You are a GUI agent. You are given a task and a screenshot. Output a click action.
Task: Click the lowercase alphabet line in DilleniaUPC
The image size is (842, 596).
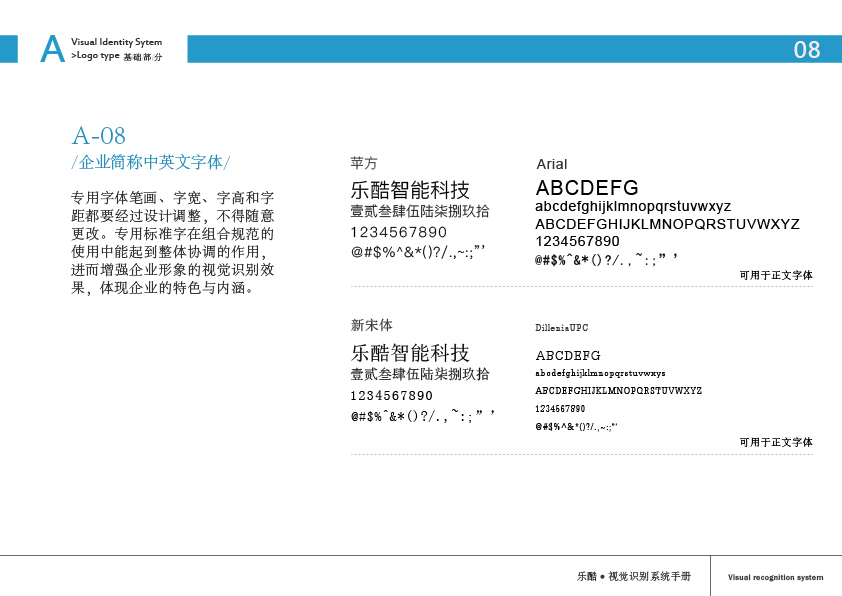(x=600, y=373)
